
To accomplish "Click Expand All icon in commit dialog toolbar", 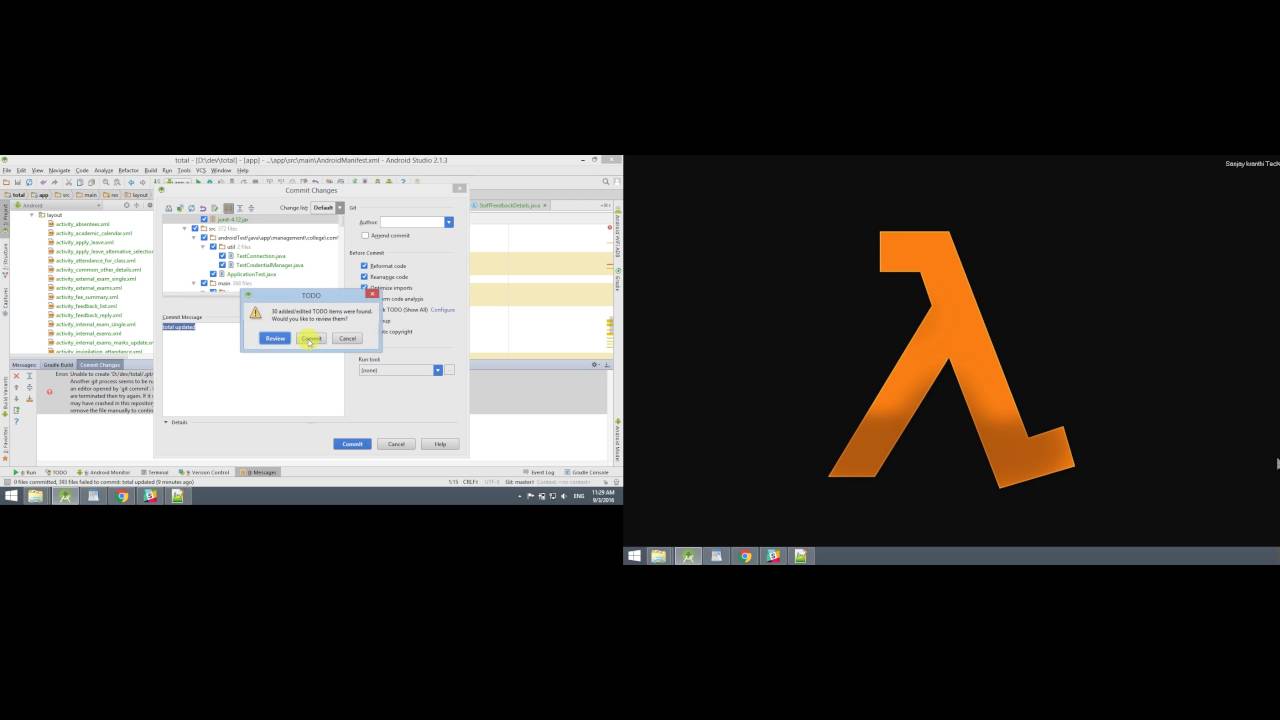I will pyautogui.click(x=240, y=208).
